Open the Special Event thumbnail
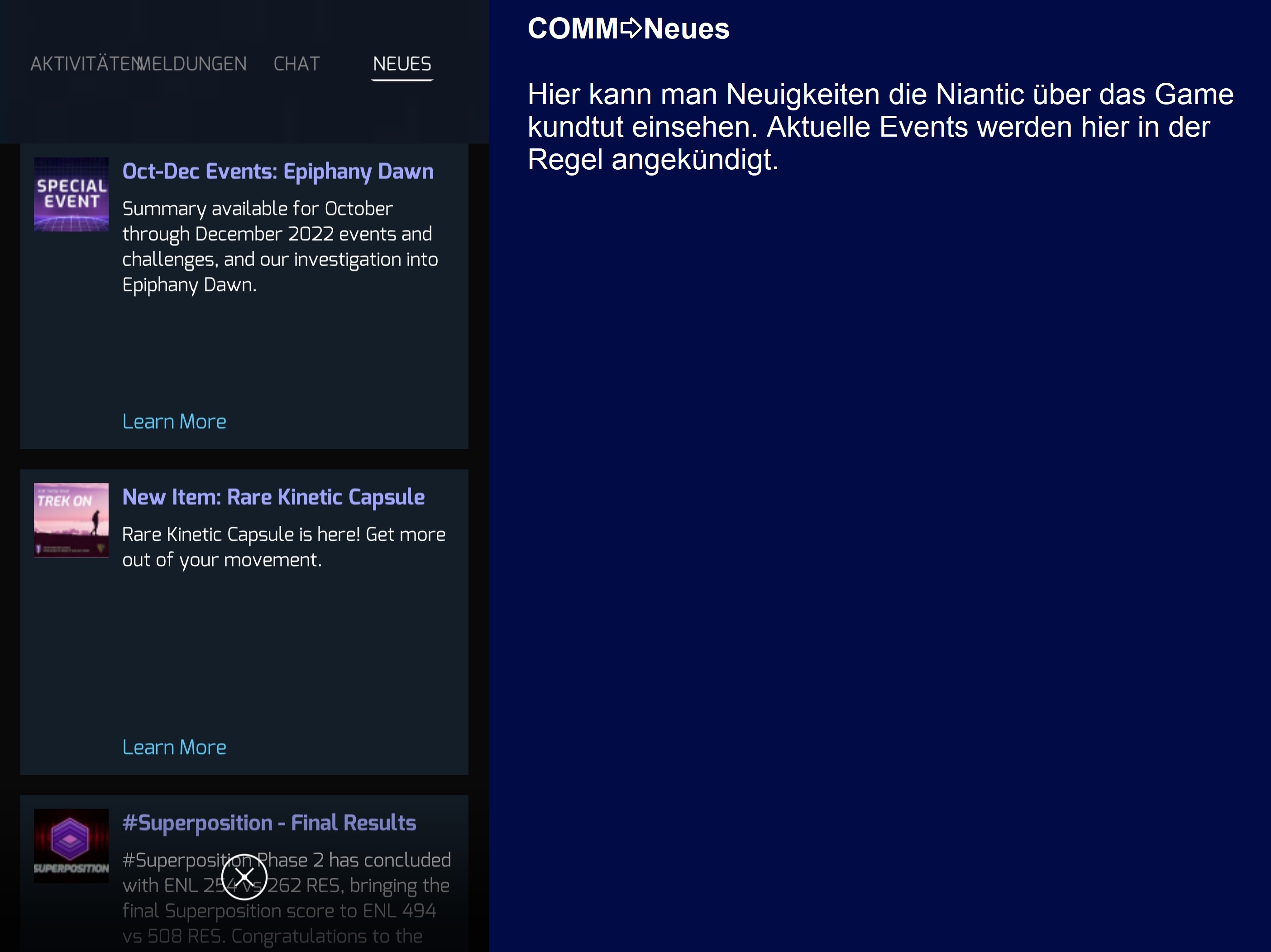The height and width of the screenshot is (952, 1271). [x=71, y=194]
